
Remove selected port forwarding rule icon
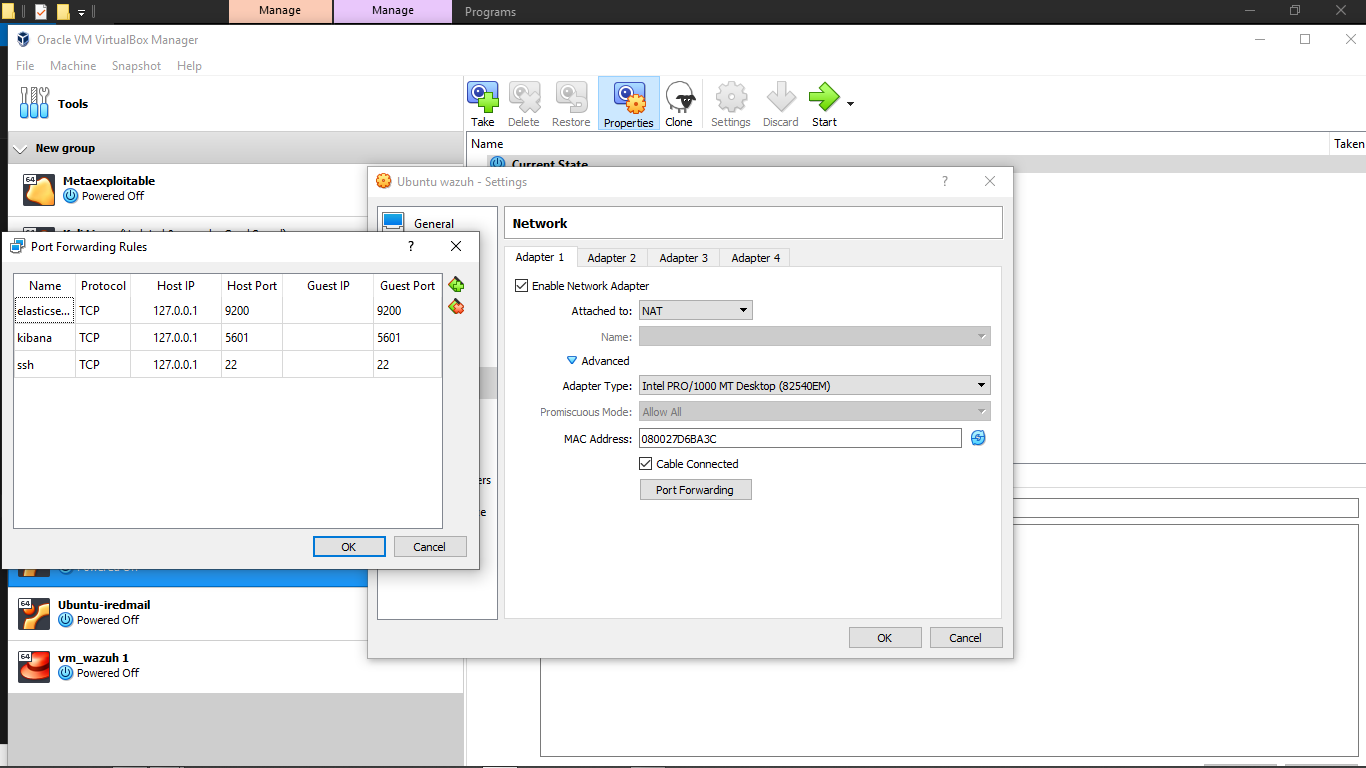point(457,307)
